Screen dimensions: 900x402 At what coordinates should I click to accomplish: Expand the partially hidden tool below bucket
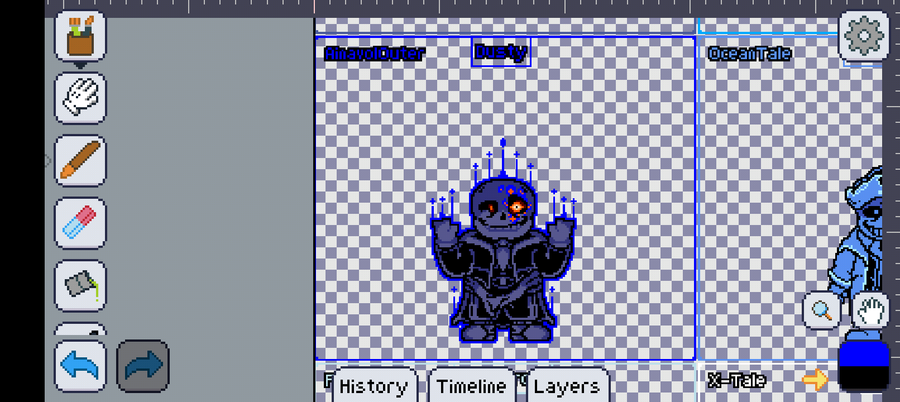[x=80, y=329]
